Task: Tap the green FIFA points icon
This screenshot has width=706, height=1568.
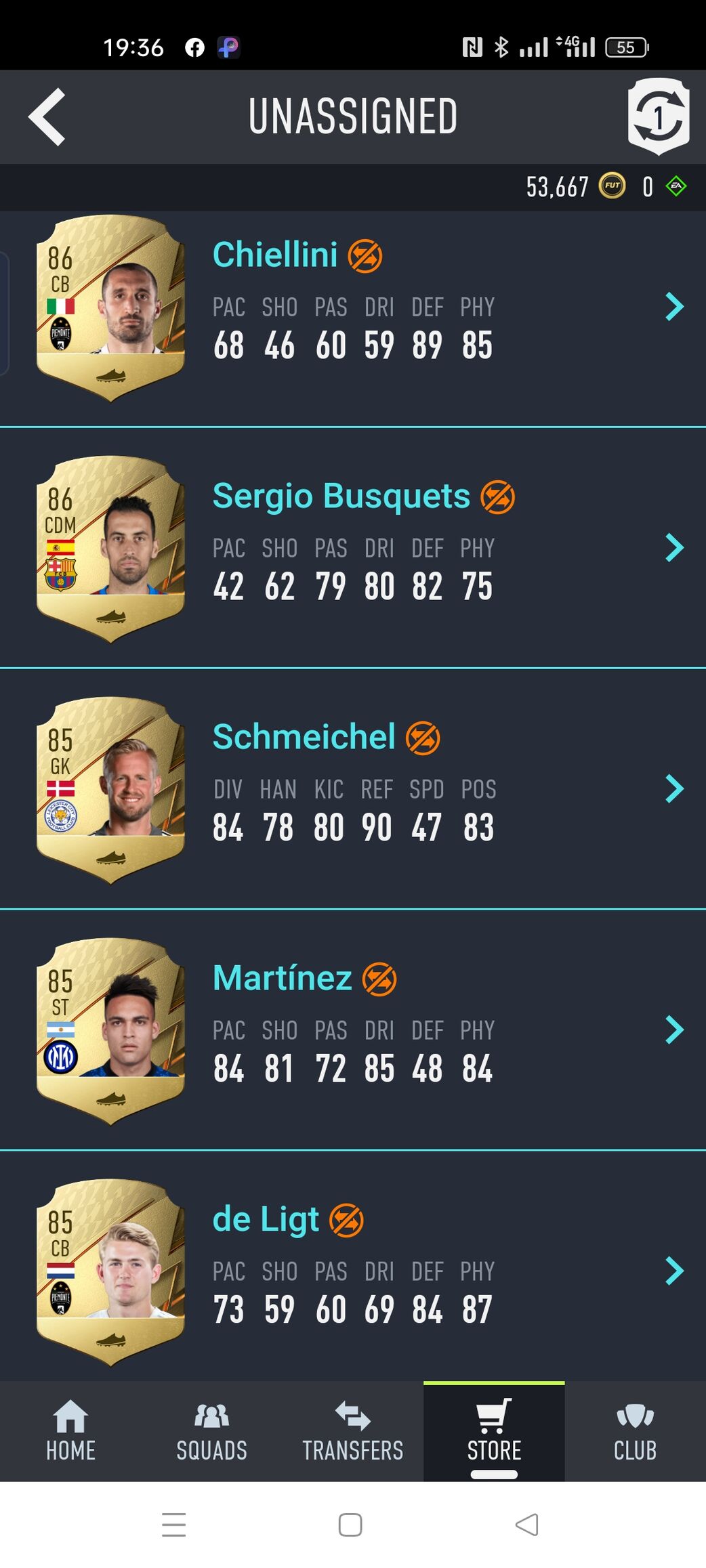Action: (676, 186)
